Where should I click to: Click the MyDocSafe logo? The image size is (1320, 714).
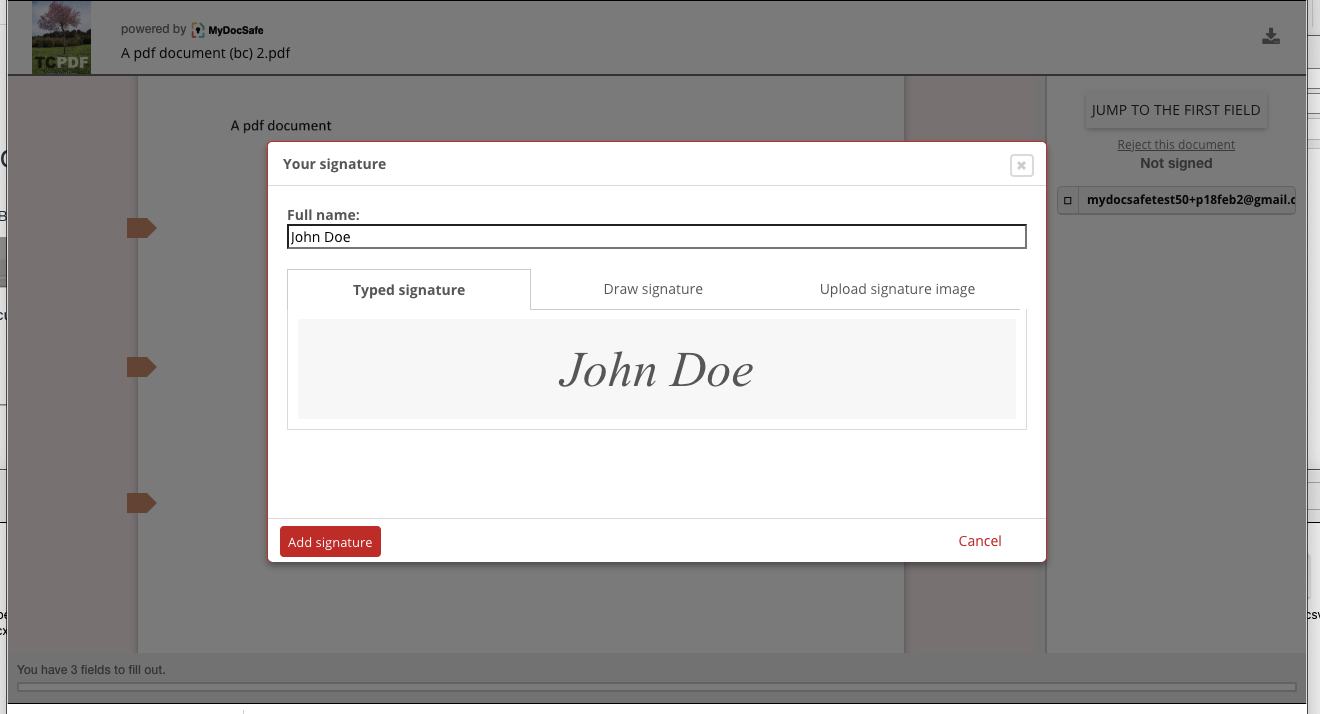(228, 30)
